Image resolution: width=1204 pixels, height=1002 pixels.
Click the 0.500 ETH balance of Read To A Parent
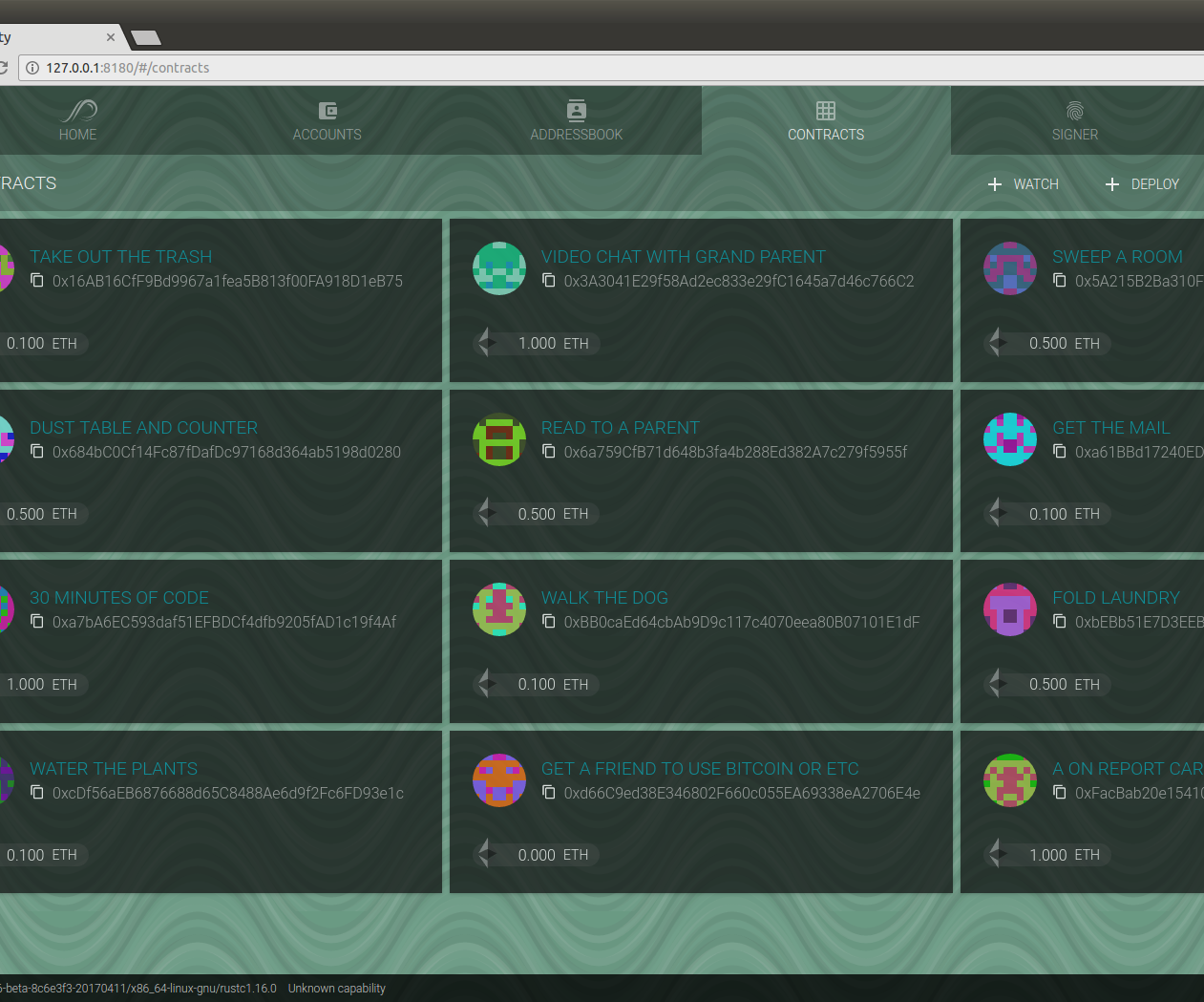[537, 514]
